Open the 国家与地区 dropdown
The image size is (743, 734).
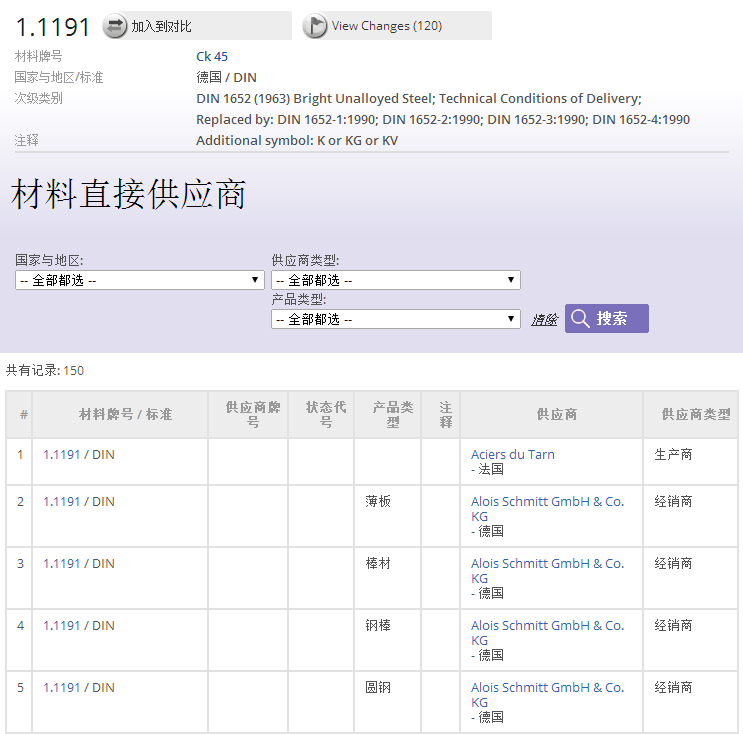(x=139, y=280)
